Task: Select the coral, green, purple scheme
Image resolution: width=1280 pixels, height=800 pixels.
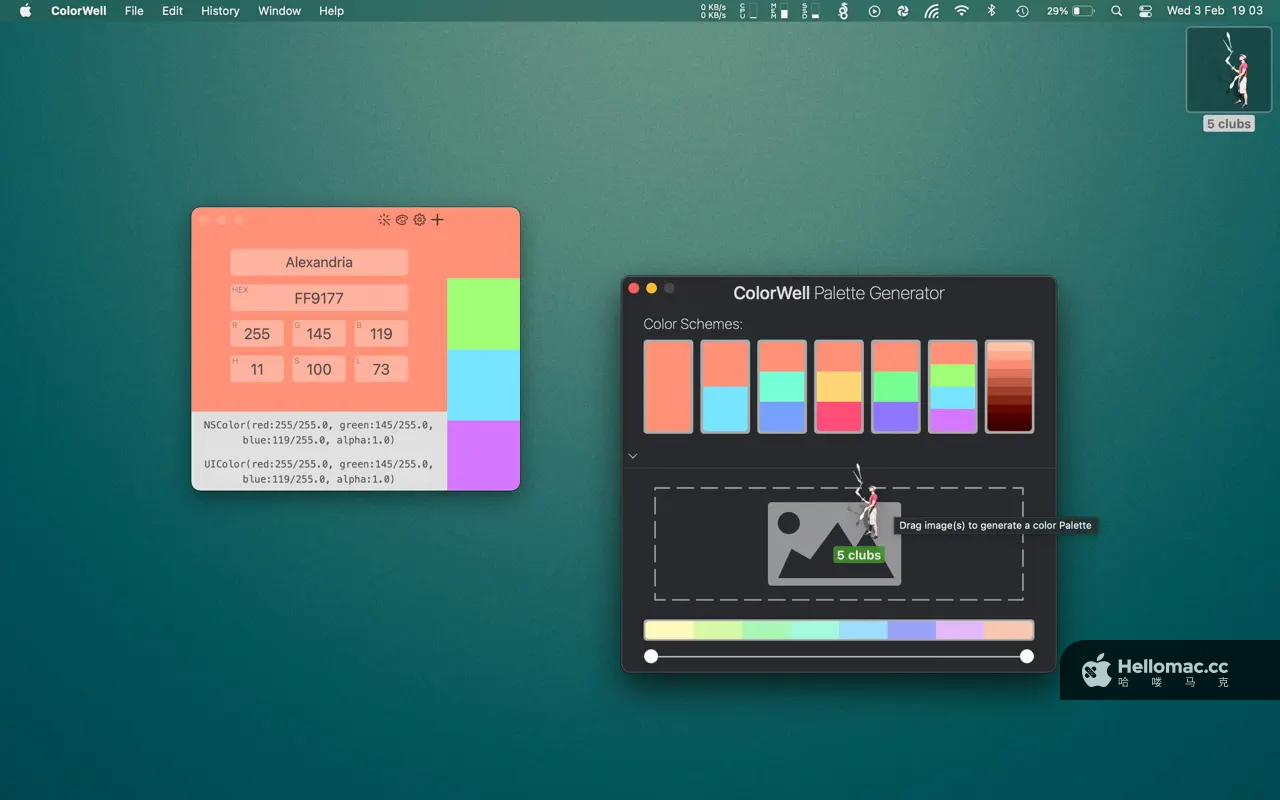Action: (896, 387)
